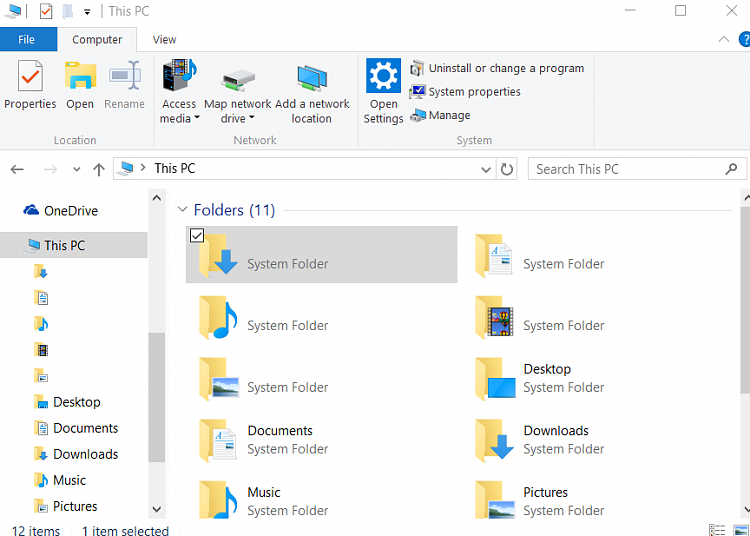Click the quick access Properties checkmark icon
This screenshot has height=536, width=750.
tap(46, 11)
